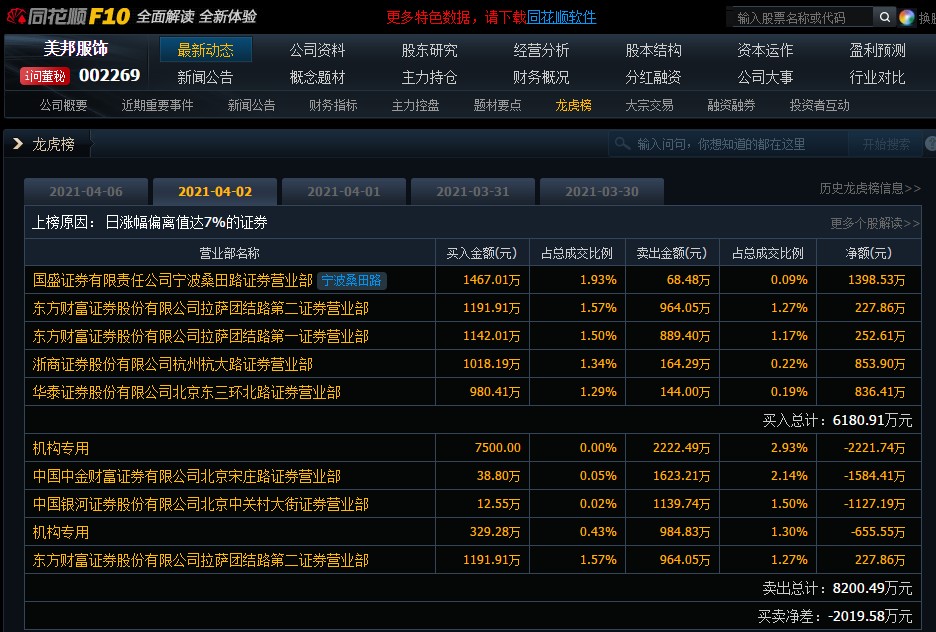This screenshot has width=936, height=632.
Task: Select the 2021-04-01 date tab
Action: (344, 192)
